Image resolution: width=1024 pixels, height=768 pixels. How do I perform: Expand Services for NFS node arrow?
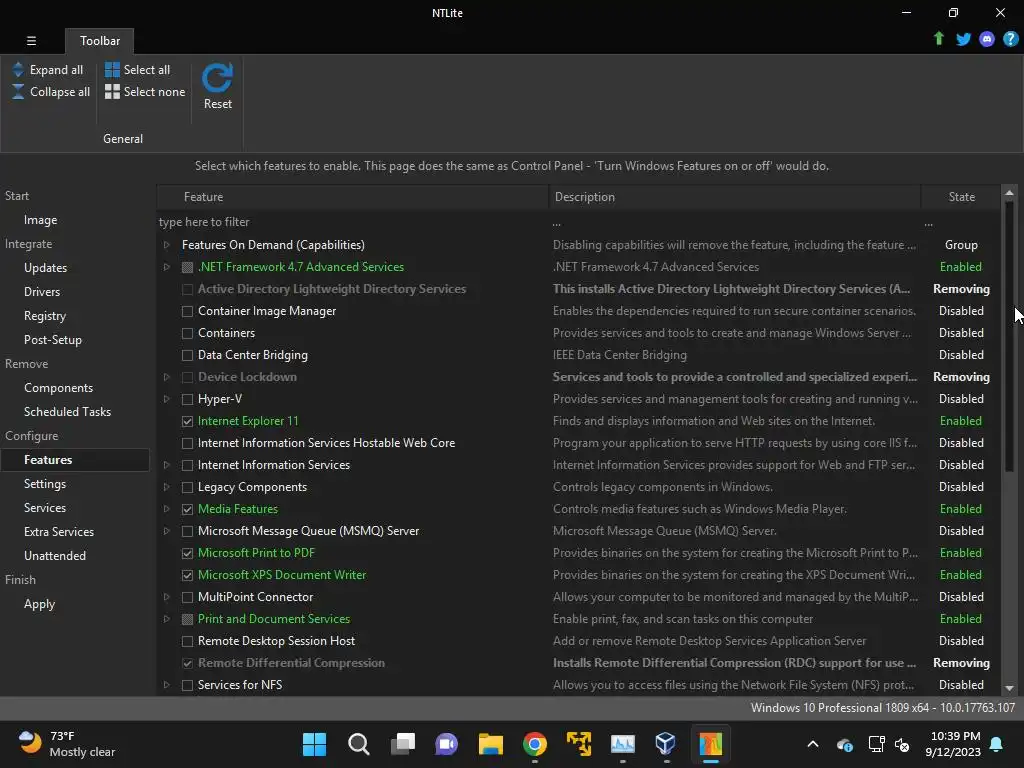[167, 684]
